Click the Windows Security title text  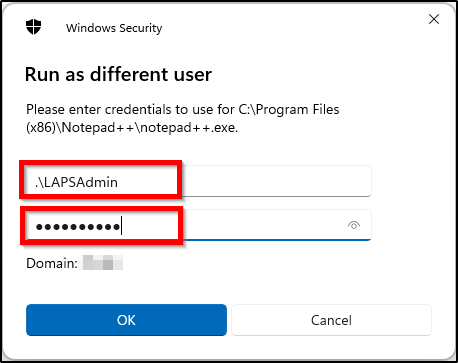click(x=114, y=28)
